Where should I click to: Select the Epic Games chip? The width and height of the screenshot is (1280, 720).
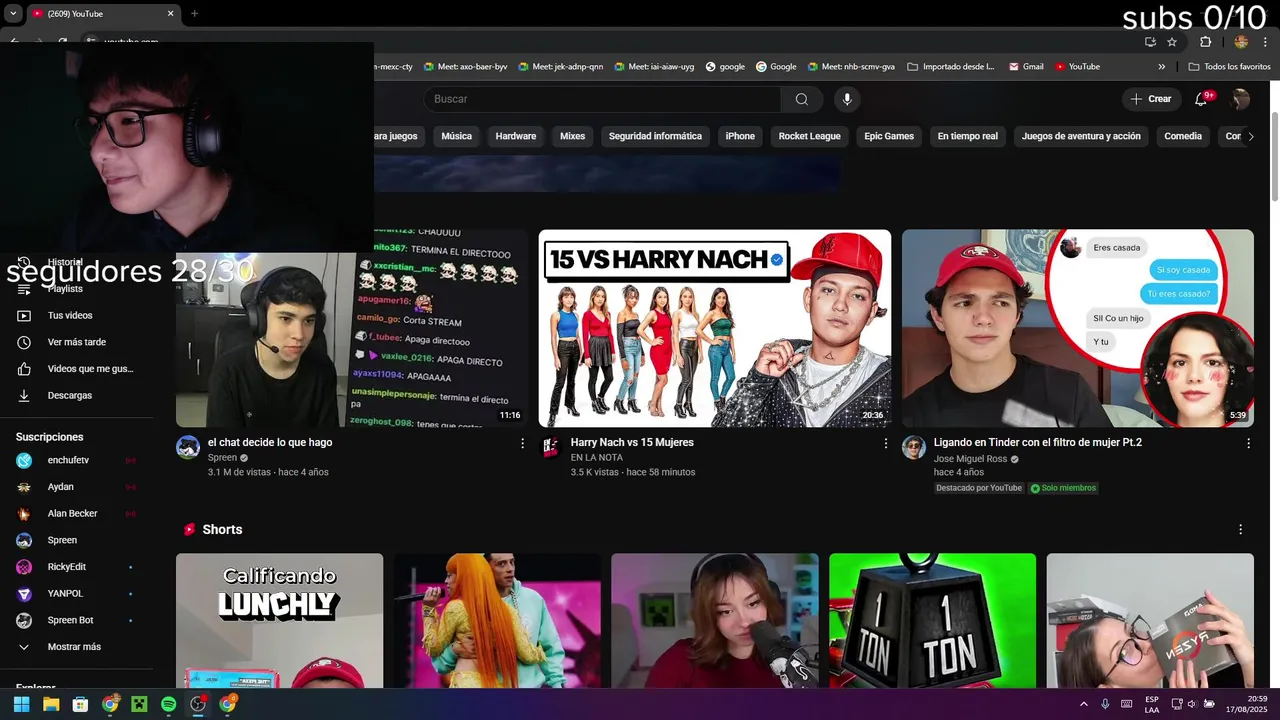(x=889, y=136)
